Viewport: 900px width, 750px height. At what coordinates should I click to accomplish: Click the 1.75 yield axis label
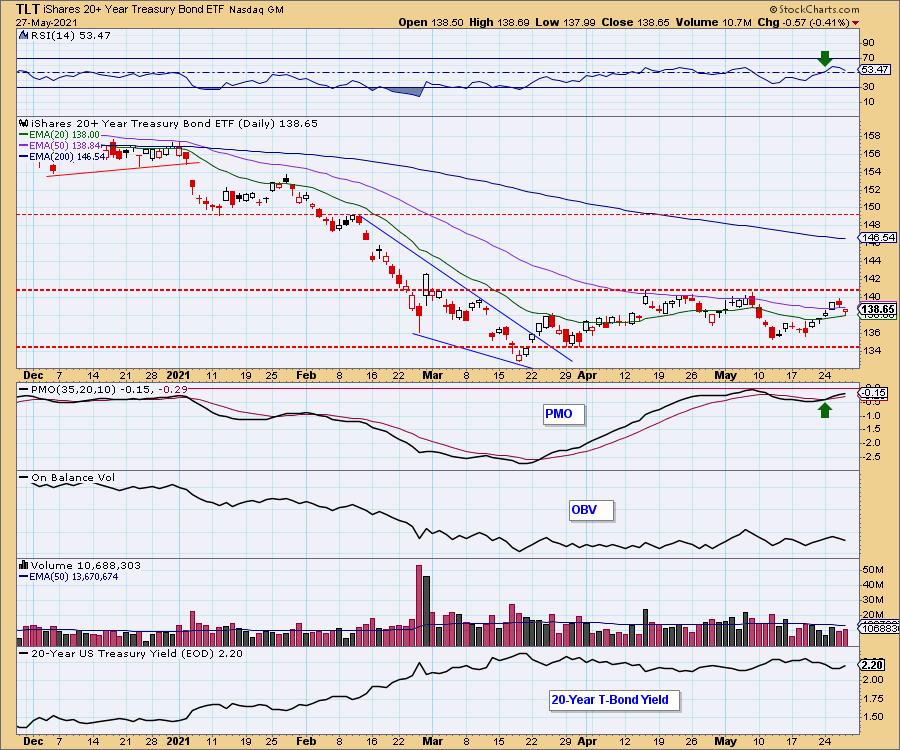872,698
